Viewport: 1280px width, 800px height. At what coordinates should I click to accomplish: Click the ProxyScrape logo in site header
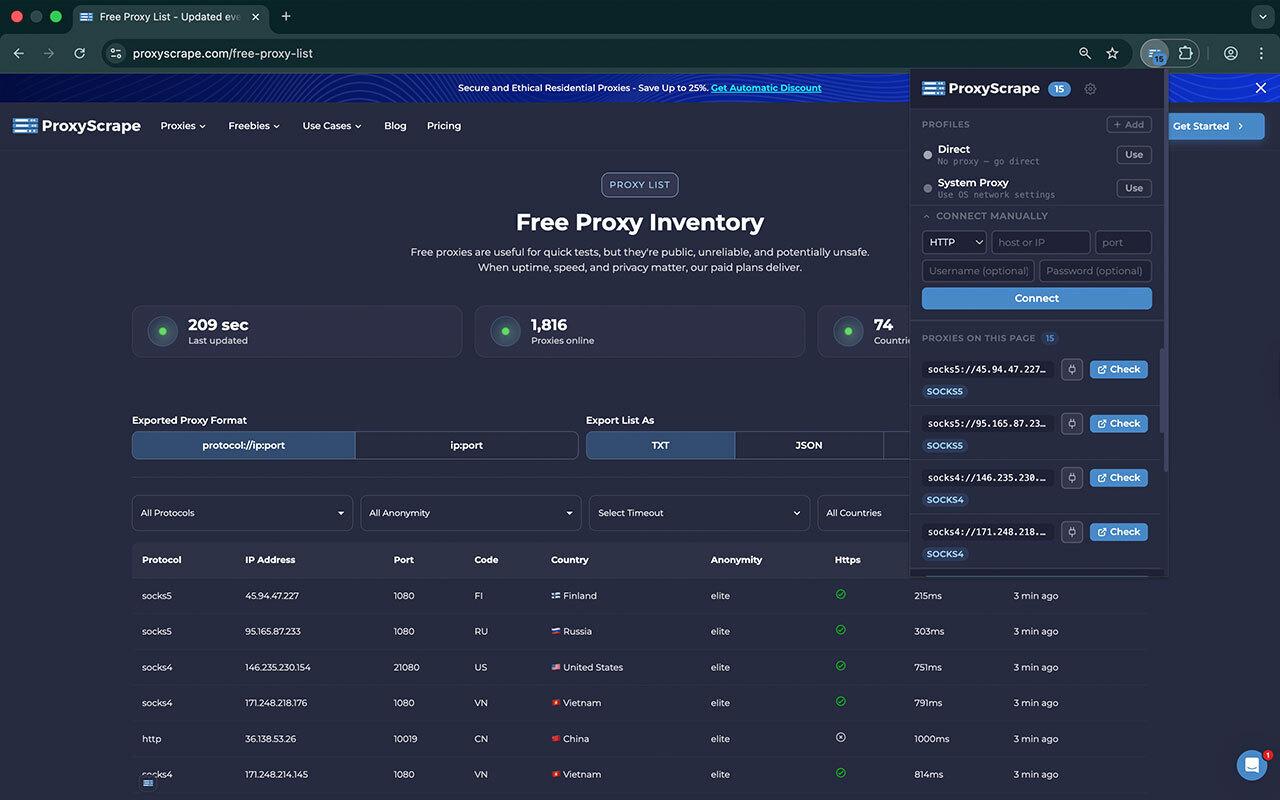tap(77, 126)
